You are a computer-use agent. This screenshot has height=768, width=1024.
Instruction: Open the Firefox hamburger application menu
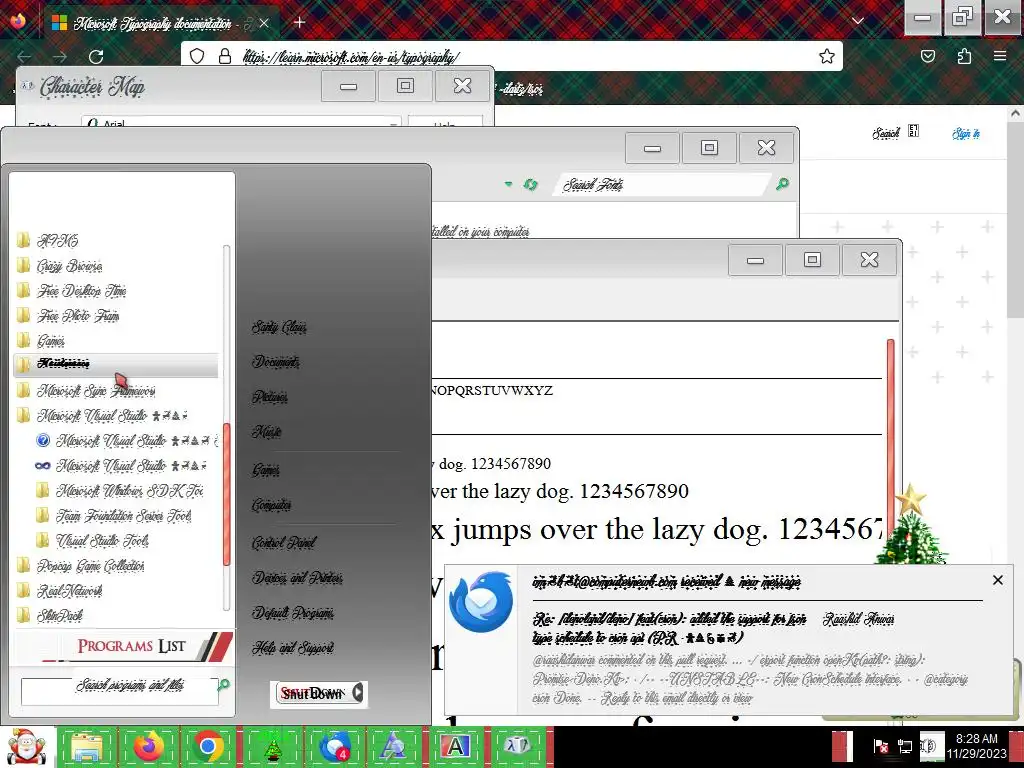pyautogui.click(x=1000, y=56)
